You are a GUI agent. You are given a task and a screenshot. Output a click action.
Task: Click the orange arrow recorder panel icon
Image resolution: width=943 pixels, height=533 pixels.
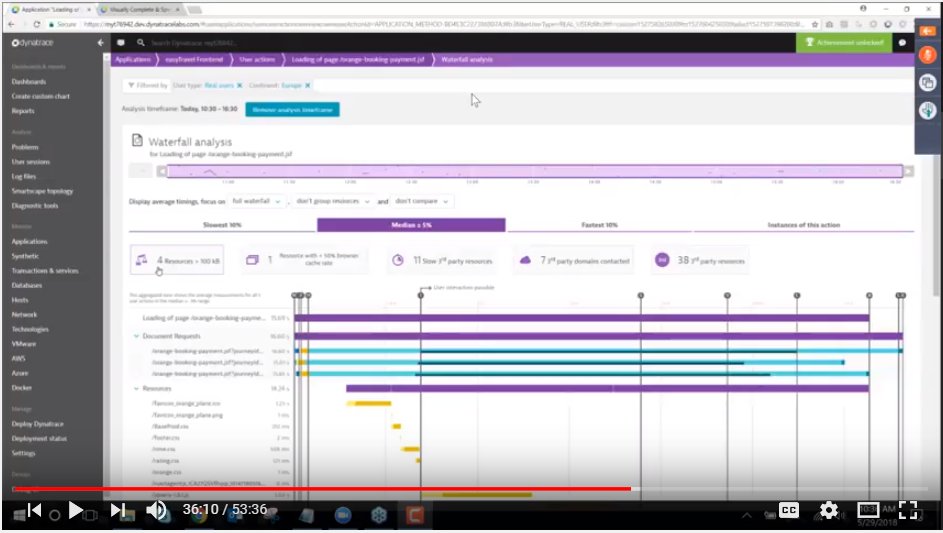(x=927, y=31)
